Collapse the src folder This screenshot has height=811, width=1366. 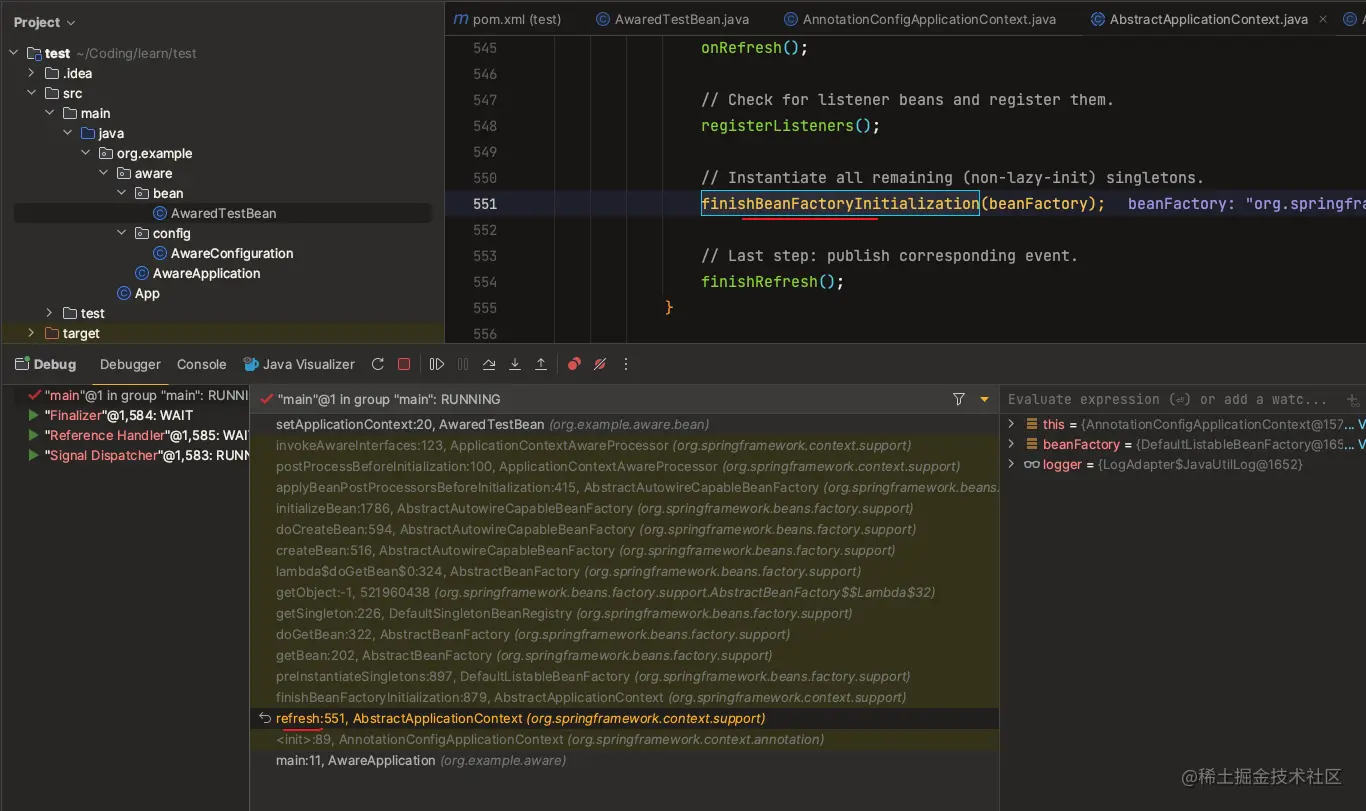(33, 93)
